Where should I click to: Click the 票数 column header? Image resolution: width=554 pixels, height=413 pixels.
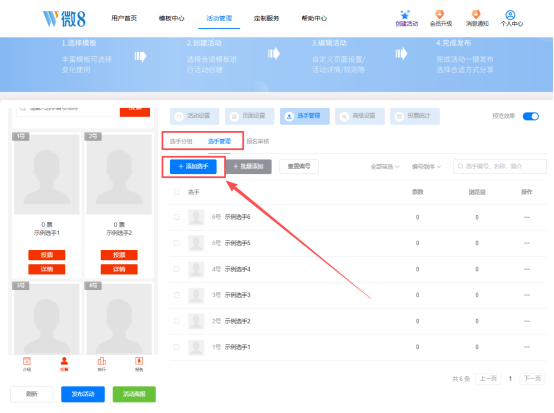tap(417, 192)
